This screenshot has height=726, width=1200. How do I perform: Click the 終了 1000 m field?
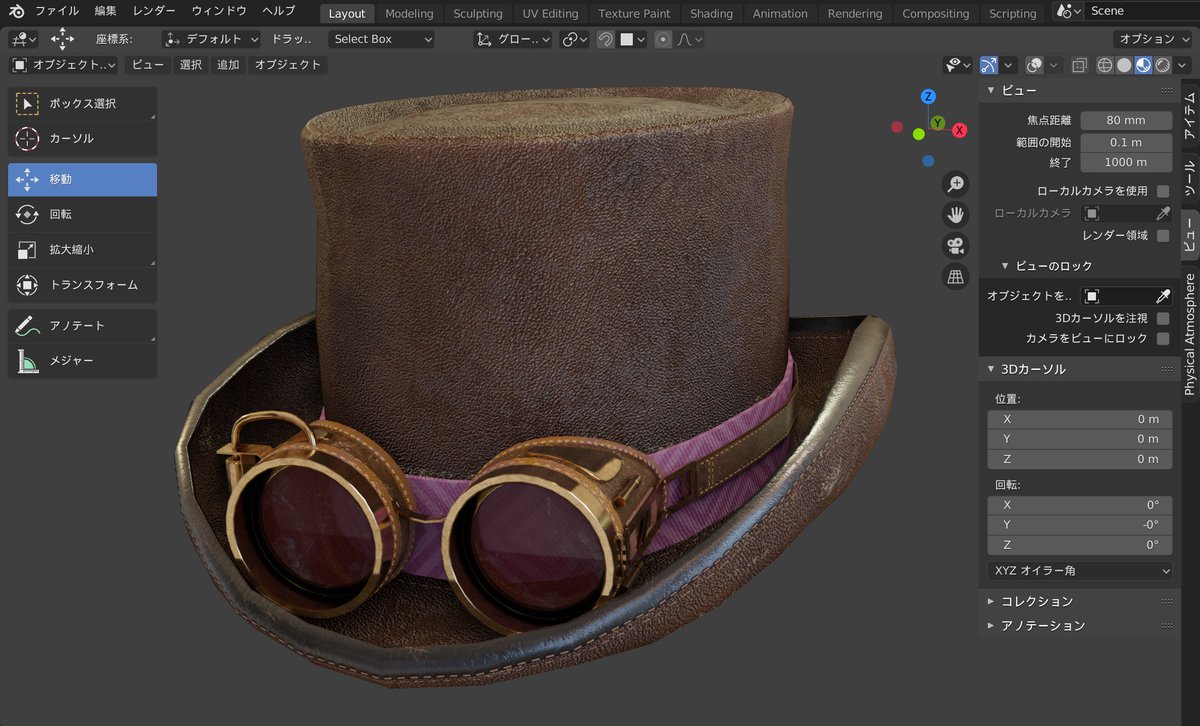tap(1126, 162)
